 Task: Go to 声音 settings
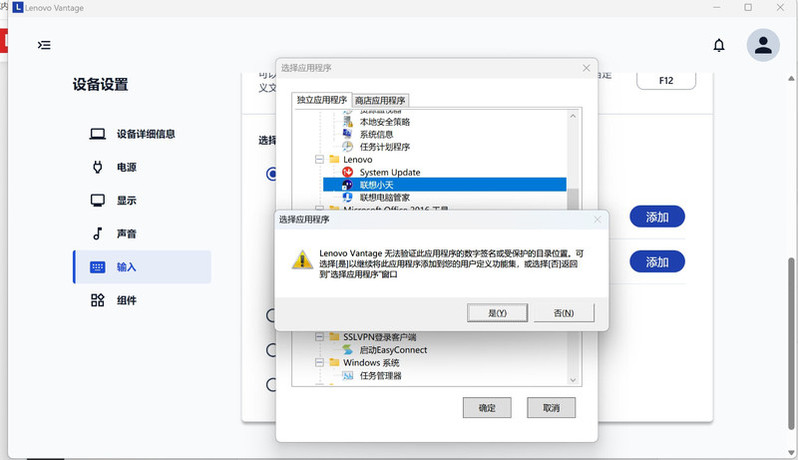pyautogui.click(x=142, y=234)
